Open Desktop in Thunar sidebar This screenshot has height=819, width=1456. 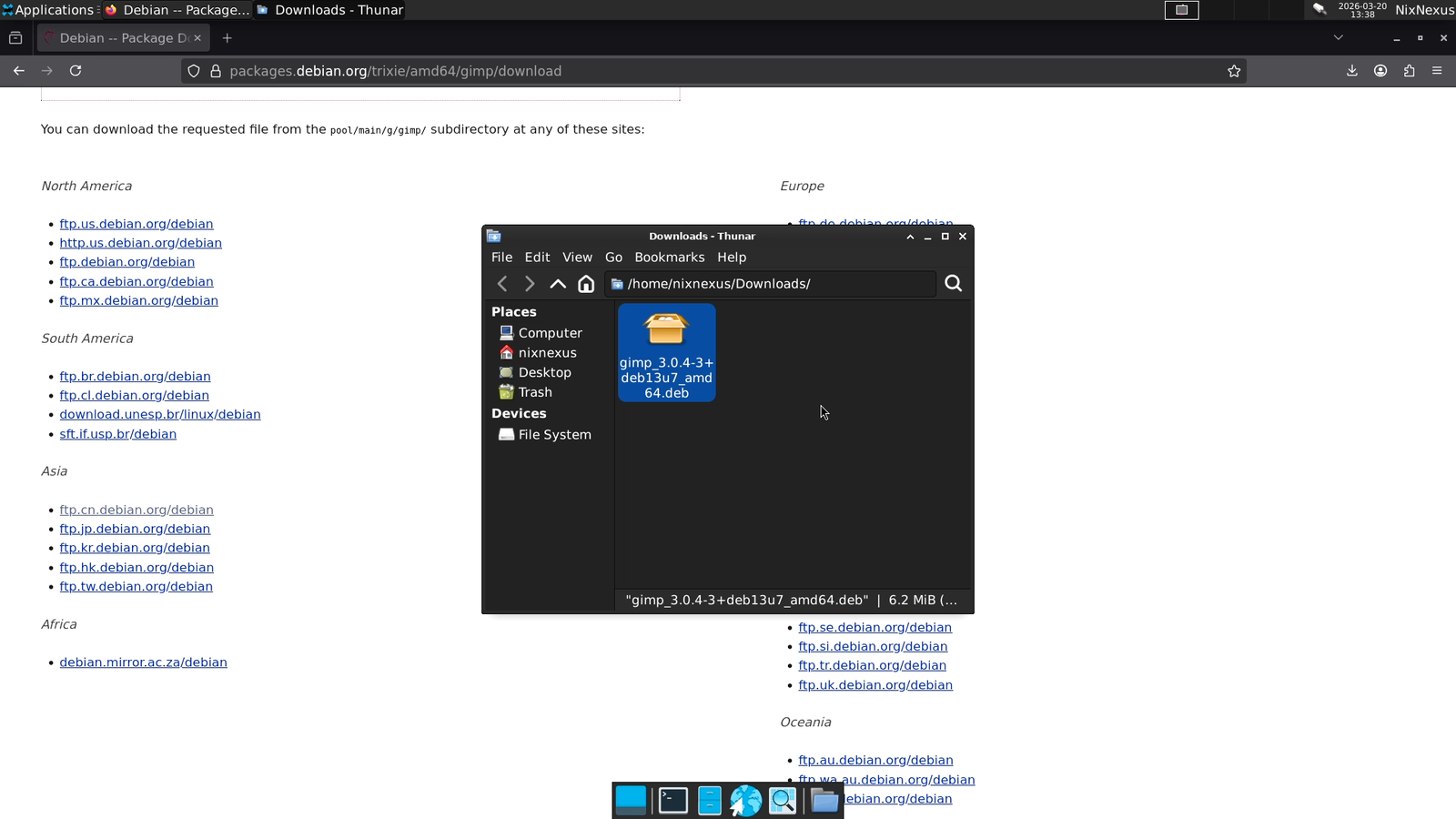point(535,372)
